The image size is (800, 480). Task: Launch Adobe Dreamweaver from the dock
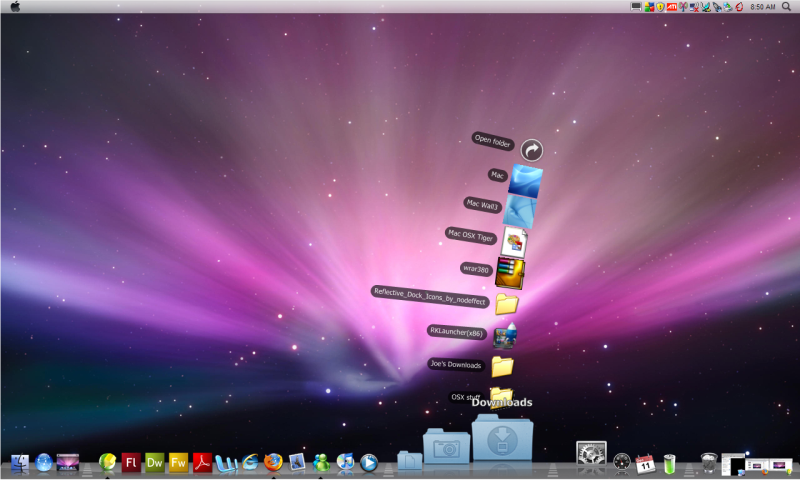coord(155,463)
